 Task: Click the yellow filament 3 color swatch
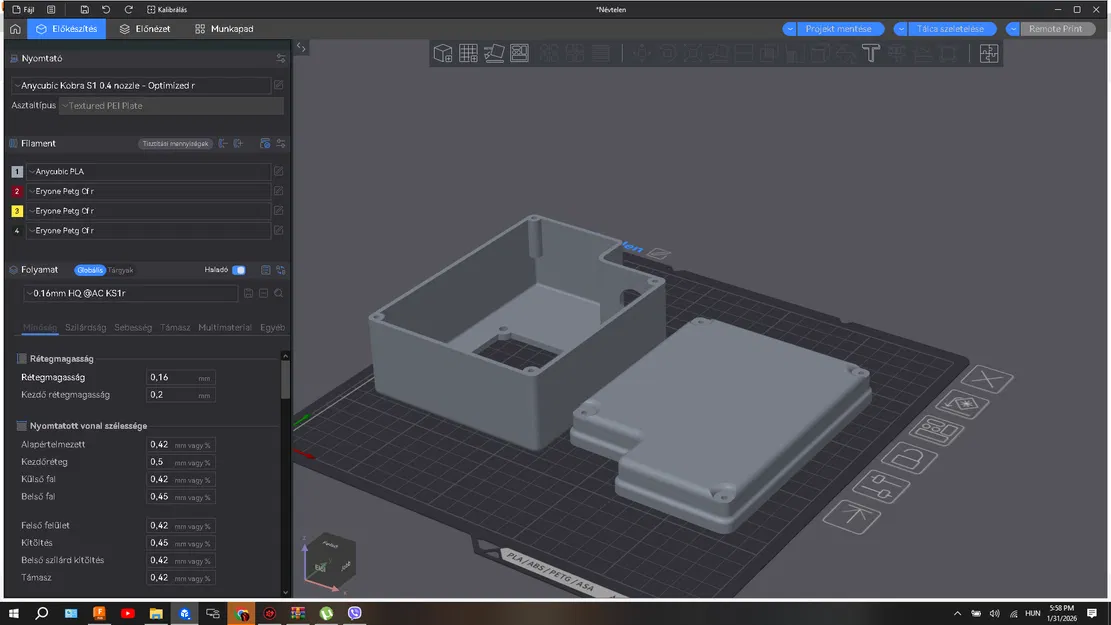16,211
